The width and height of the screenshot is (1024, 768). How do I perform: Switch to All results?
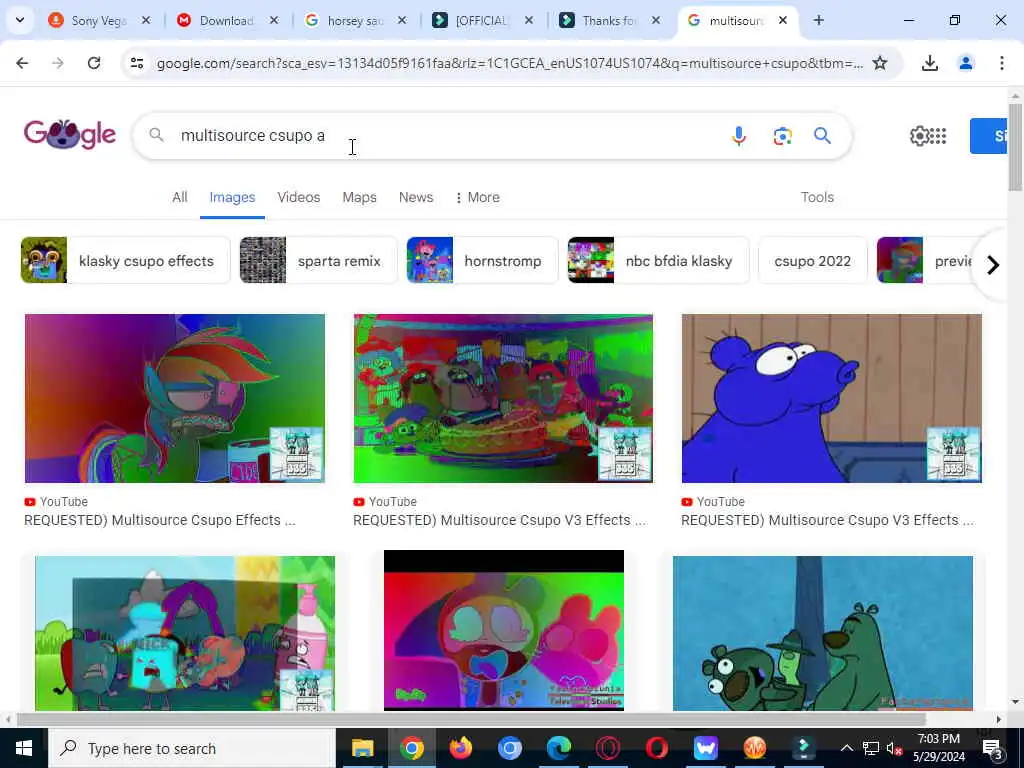180,197
